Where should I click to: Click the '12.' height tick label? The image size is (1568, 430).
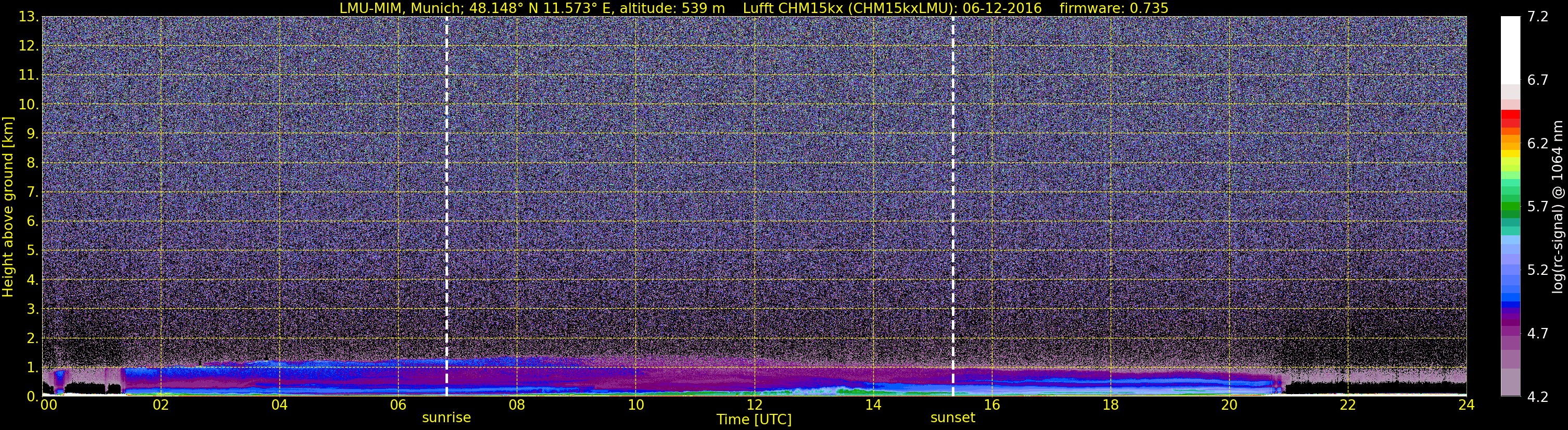point(28,46)
